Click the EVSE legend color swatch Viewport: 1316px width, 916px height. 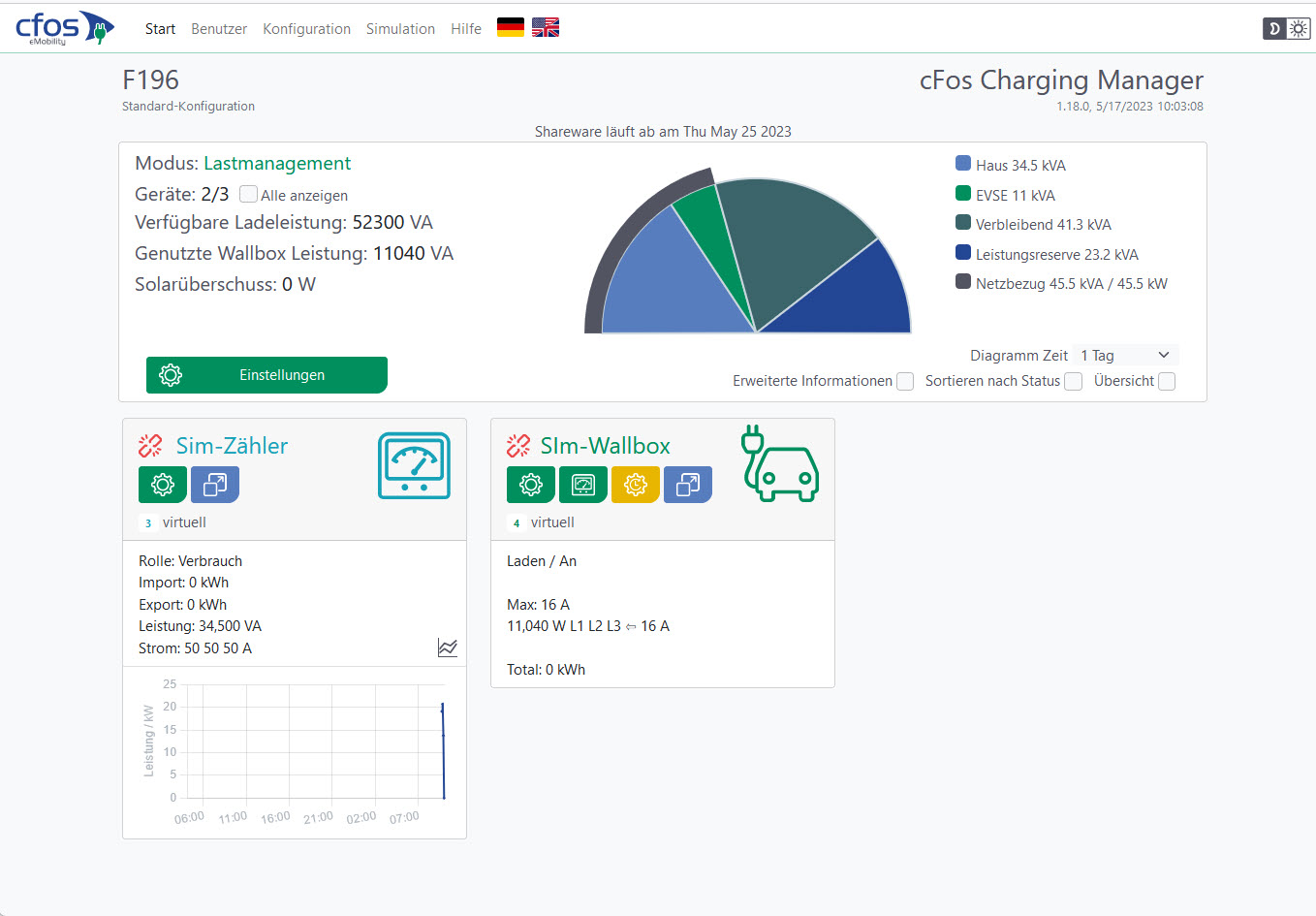pos(963,193)
